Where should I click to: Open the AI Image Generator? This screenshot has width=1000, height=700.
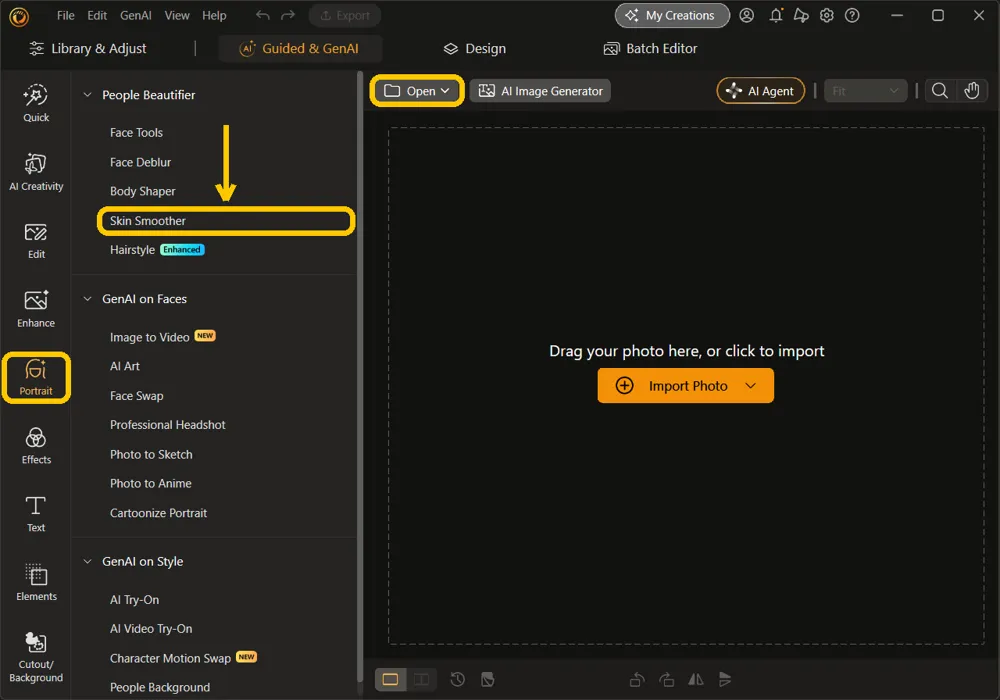click(540, 91)
